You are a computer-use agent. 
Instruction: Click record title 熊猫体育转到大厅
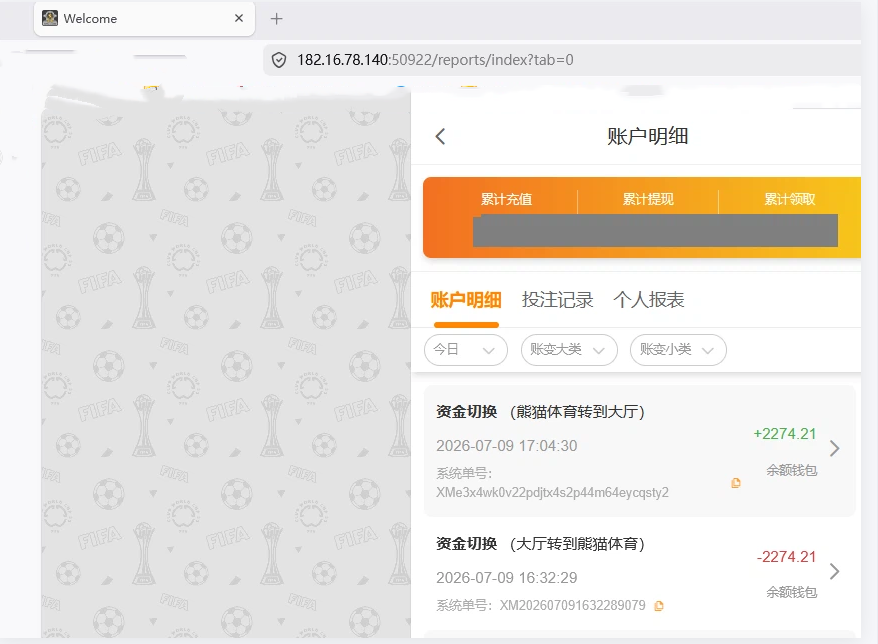pyautogui.click(x=577, y=412)
